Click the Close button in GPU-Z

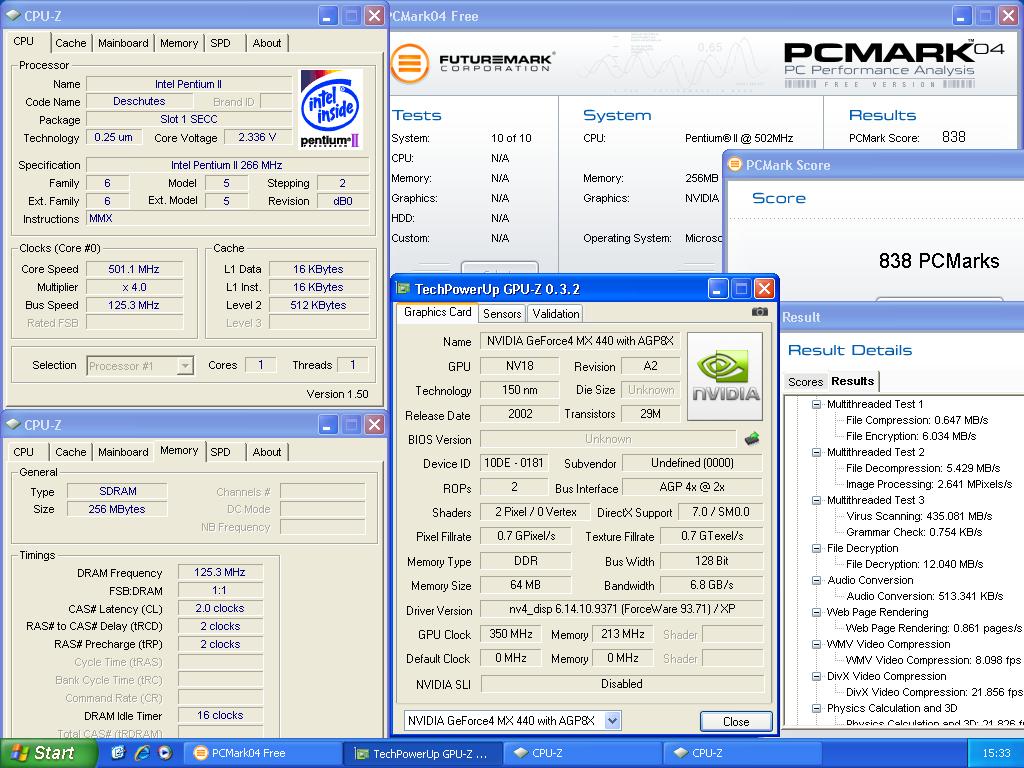736,721
